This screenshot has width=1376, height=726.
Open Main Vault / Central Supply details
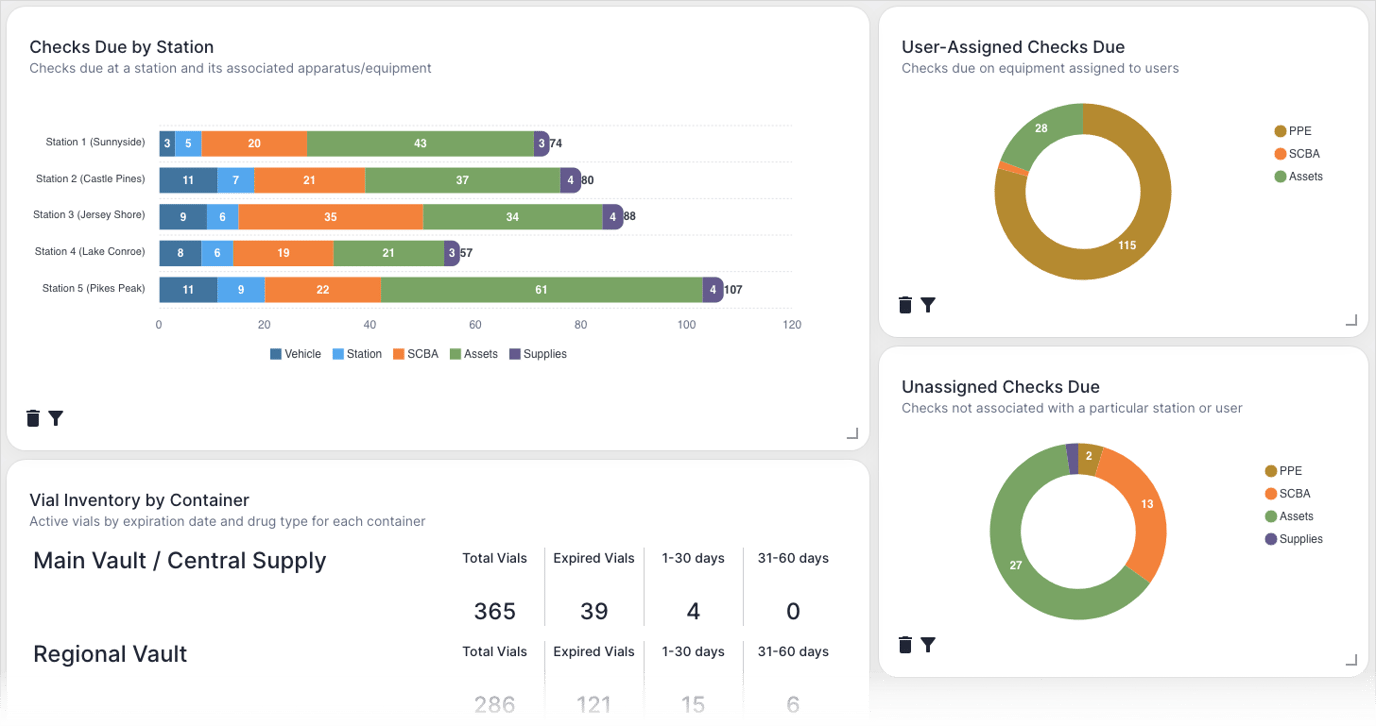[x=179, y=561]
